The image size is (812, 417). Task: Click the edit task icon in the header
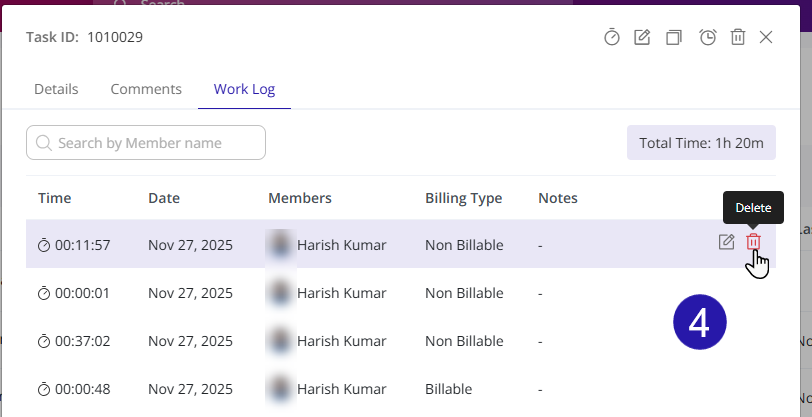(643, 37)
